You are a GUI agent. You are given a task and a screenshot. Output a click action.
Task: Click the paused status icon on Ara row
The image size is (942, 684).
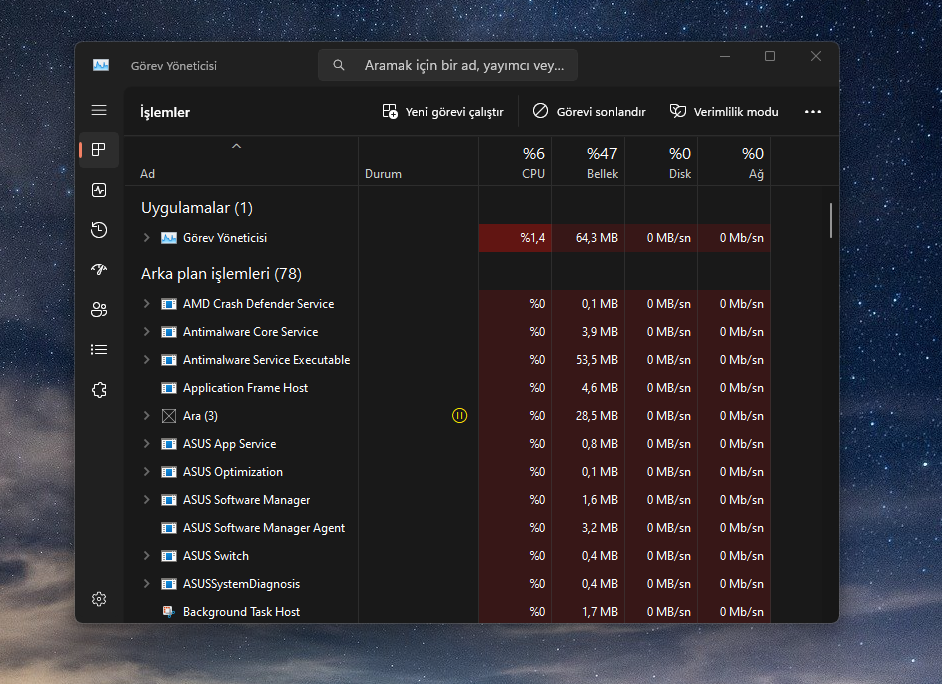pos(460,416)
